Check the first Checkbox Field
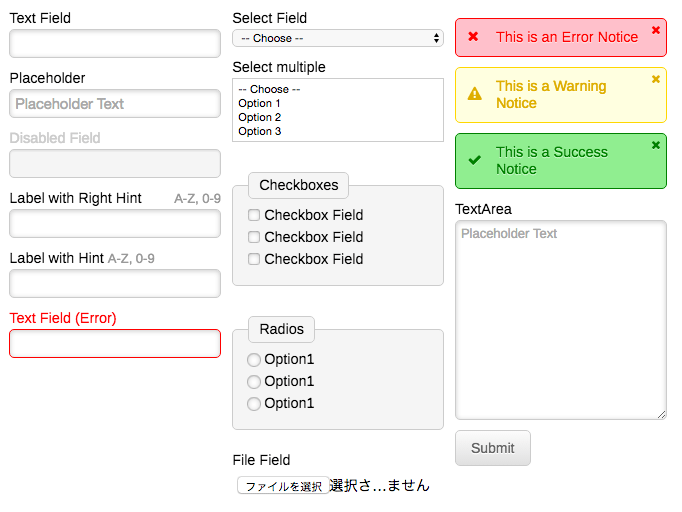 coord(254,215)
